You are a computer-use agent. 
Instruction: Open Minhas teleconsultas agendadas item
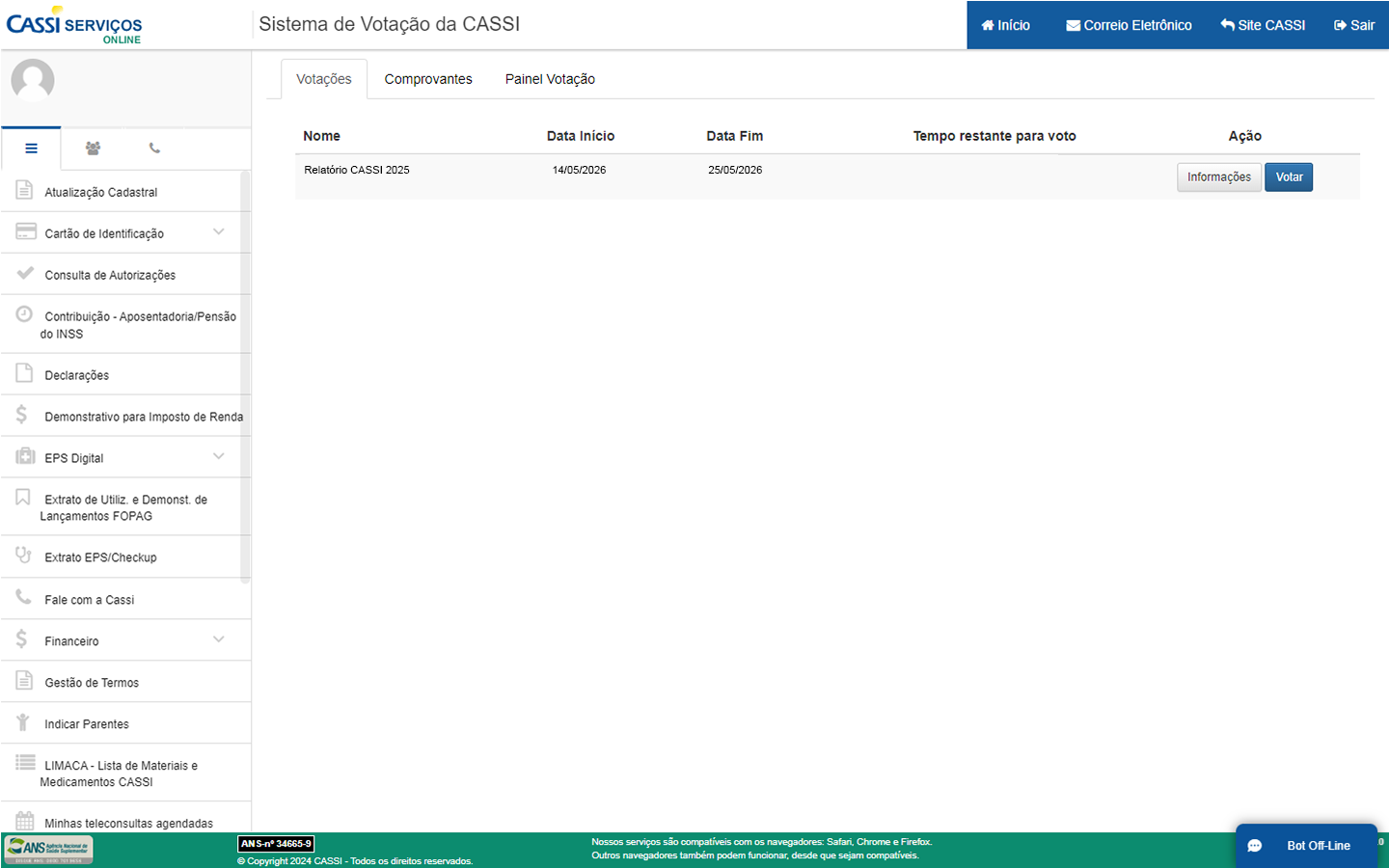[126, 818]
